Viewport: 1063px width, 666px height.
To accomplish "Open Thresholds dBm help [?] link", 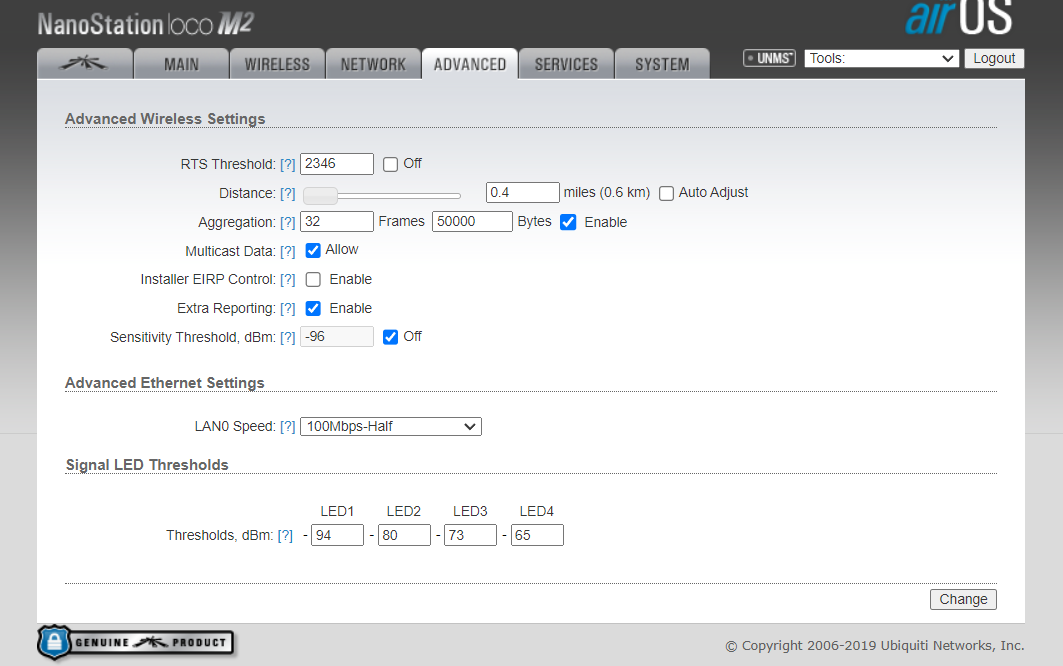I will pyautogui.click(x=285, y=536).
